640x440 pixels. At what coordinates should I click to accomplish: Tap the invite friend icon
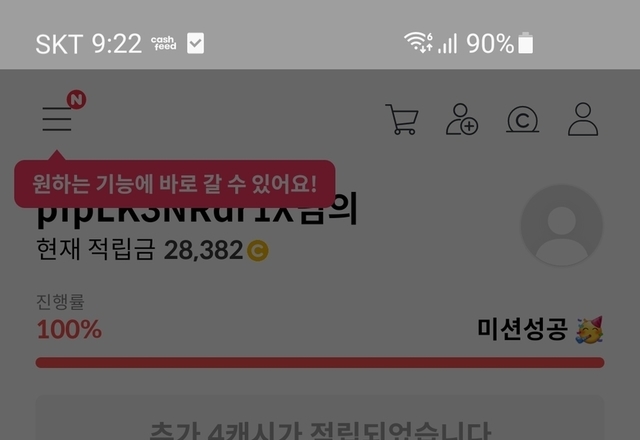(x=462, y=119)
